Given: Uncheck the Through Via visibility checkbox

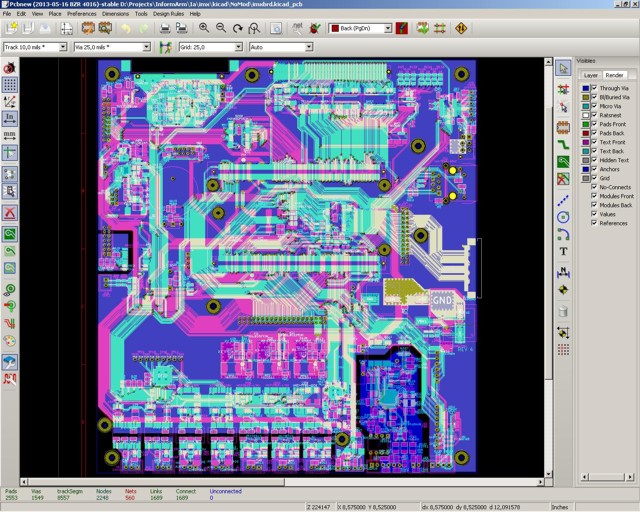Looking at the screenshot, I should (x=594, y=88).
